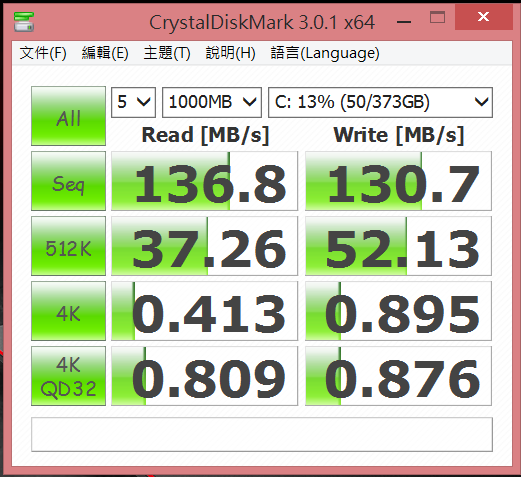The image size is (521, 477).
Task: Close the CrystalDiskMark window
Action: tap(484, 17)
